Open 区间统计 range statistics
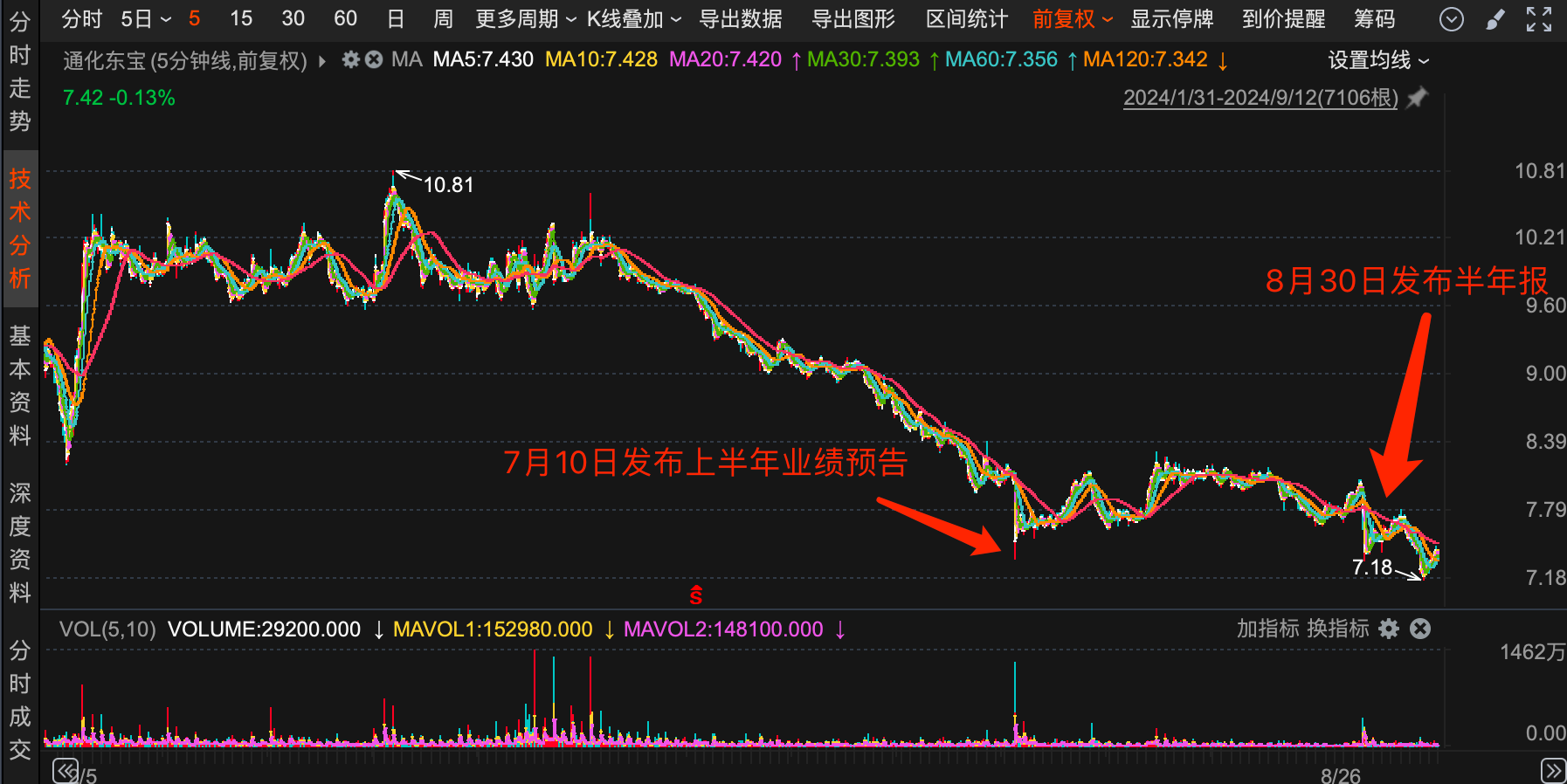This screenshot has height=784, width=1567. pyautogui.click(x=967, y=18)
